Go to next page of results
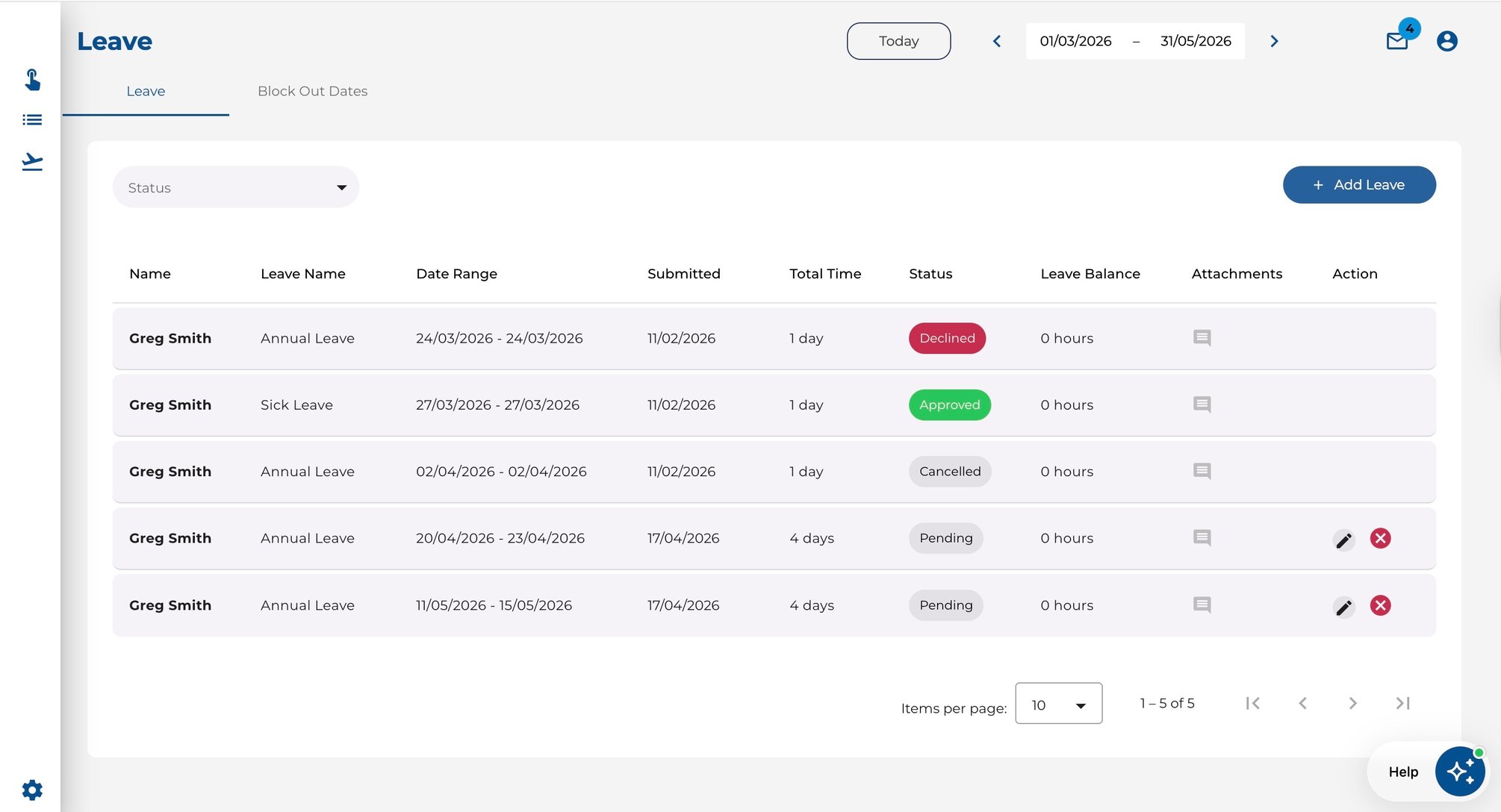This screenshot has height=812, width=1501. tap(1352, 703)
